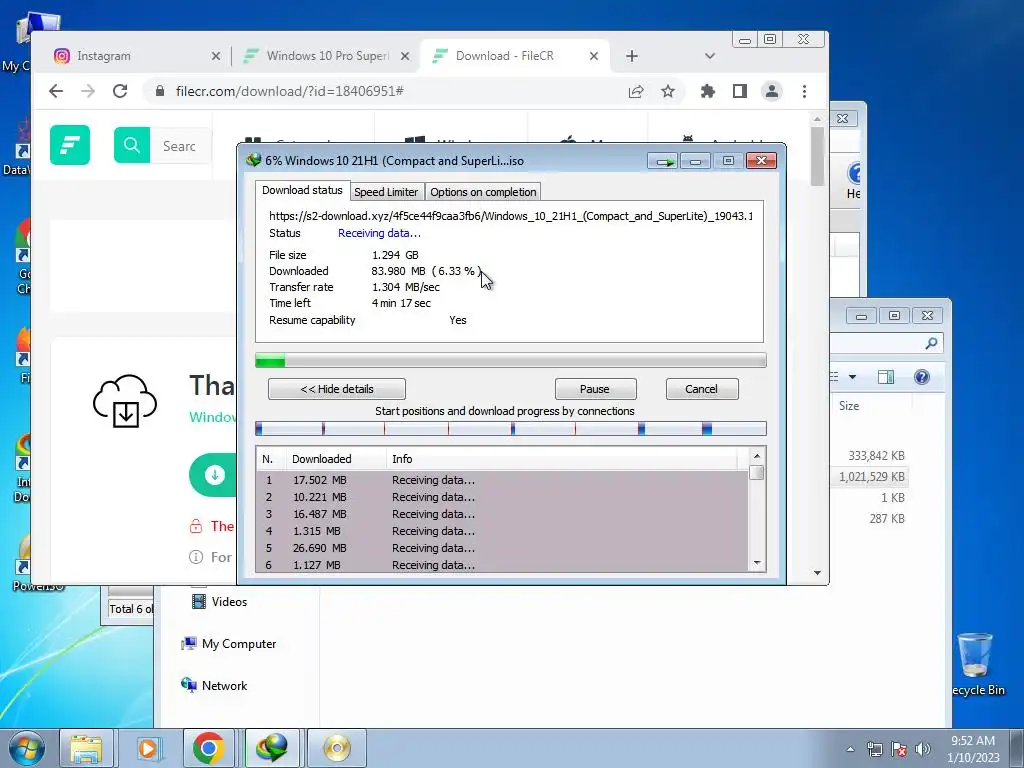The image size is (1024, 768).
Task: Select connection row 5 with 26.690 MB
Action: pyautogui.click(x=502, y=548)
